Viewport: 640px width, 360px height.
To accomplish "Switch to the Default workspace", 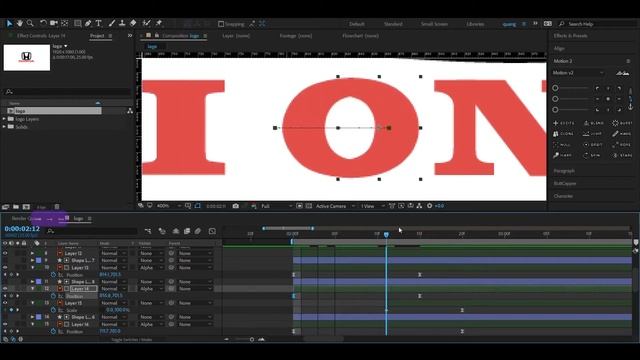I will 356,24.
